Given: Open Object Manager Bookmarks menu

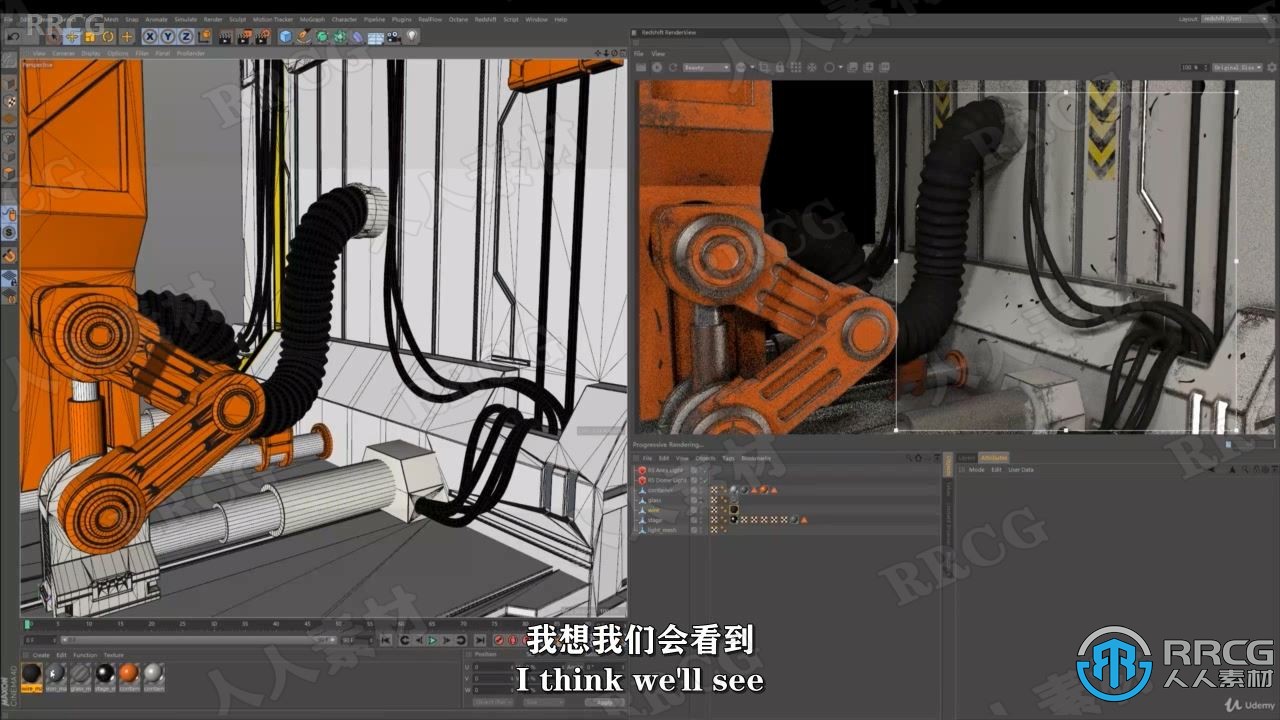Looking at the screenshot, I should click(x=756, y=458).
